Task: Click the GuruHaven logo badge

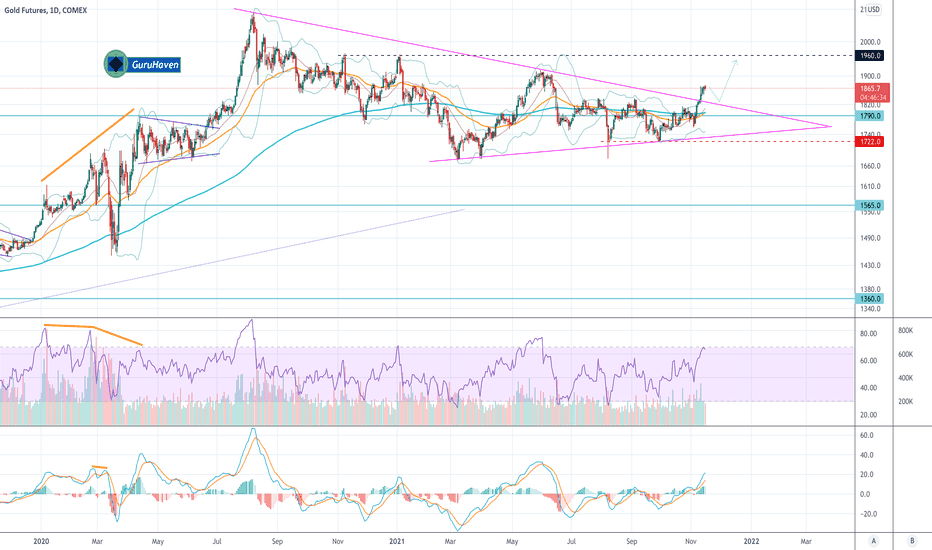Action: (142, 64)
